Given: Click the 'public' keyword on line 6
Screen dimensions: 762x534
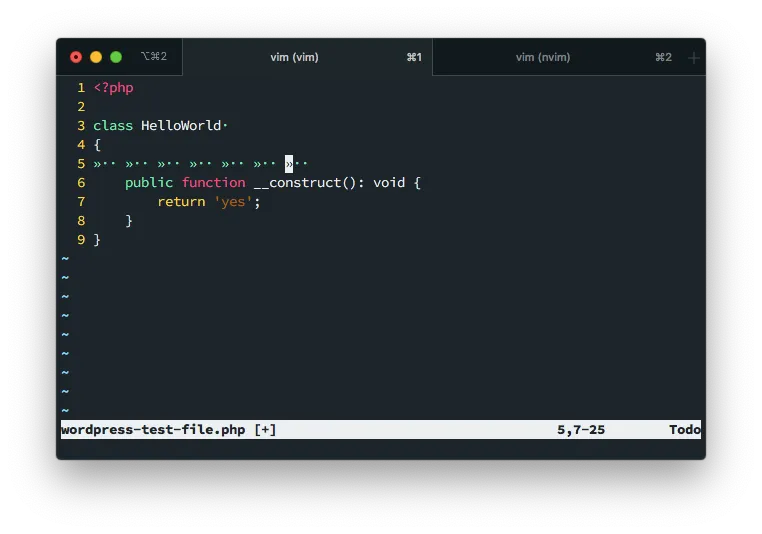Looking at the screenshot, I should coord(149,183).
